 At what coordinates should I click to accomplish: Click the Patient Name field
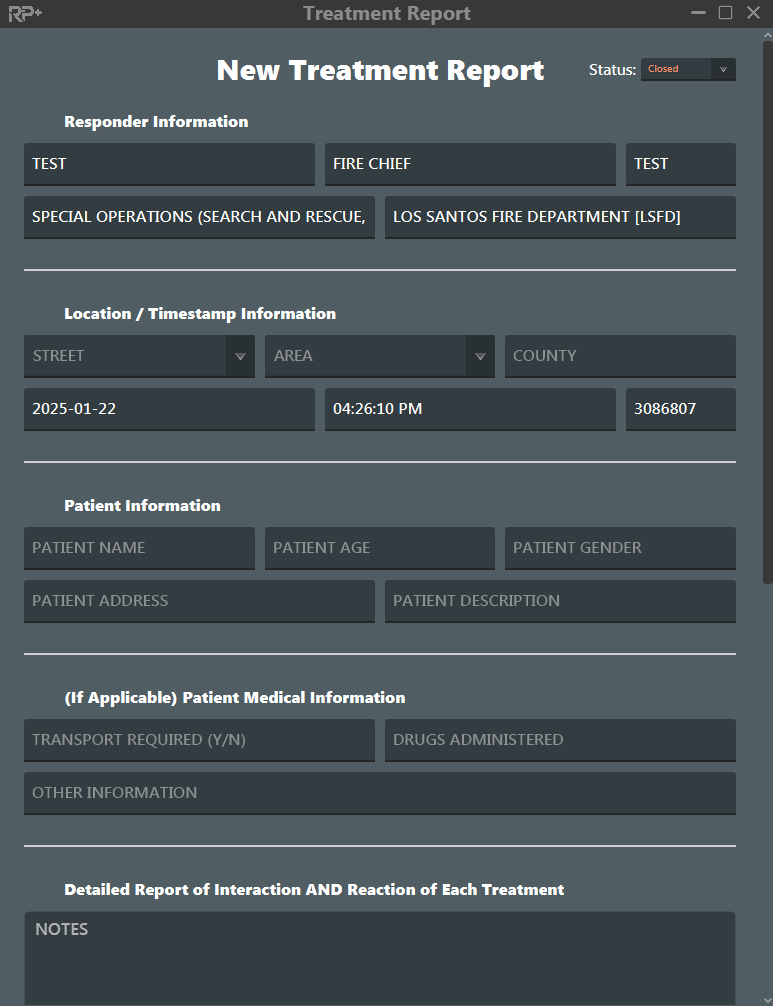(139, 548)
